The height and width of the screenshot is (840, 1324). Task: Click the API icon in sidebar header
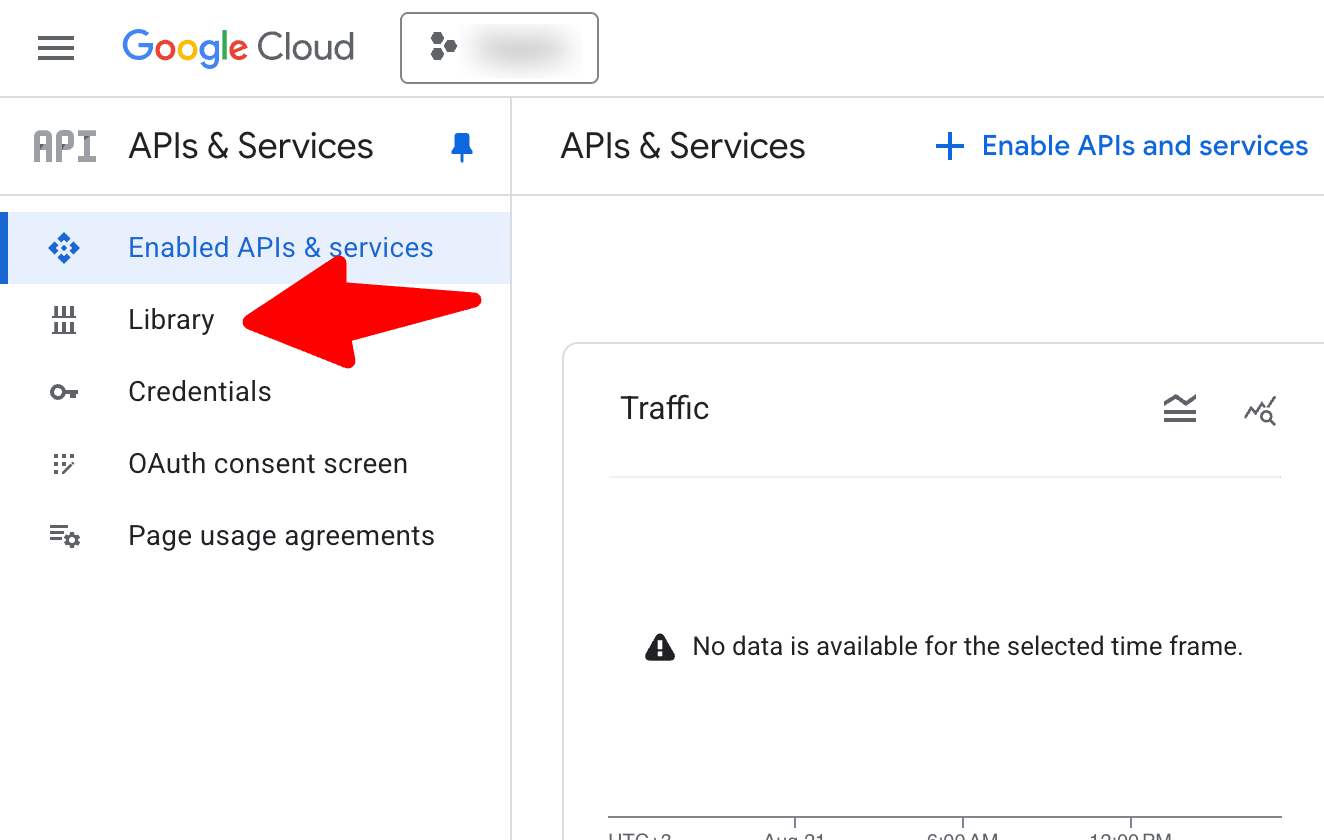point(65,147)
